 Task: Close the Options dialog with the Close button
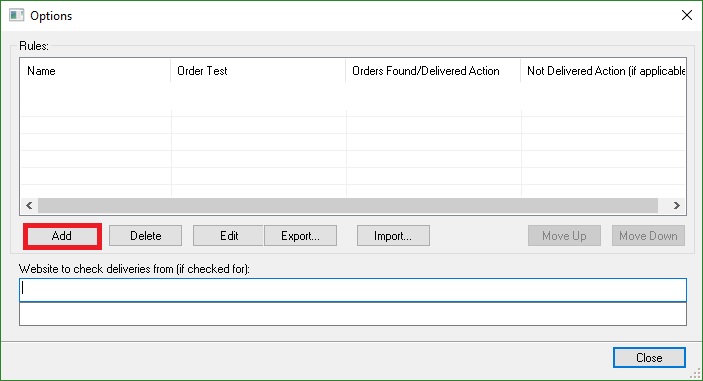(649, 358)
